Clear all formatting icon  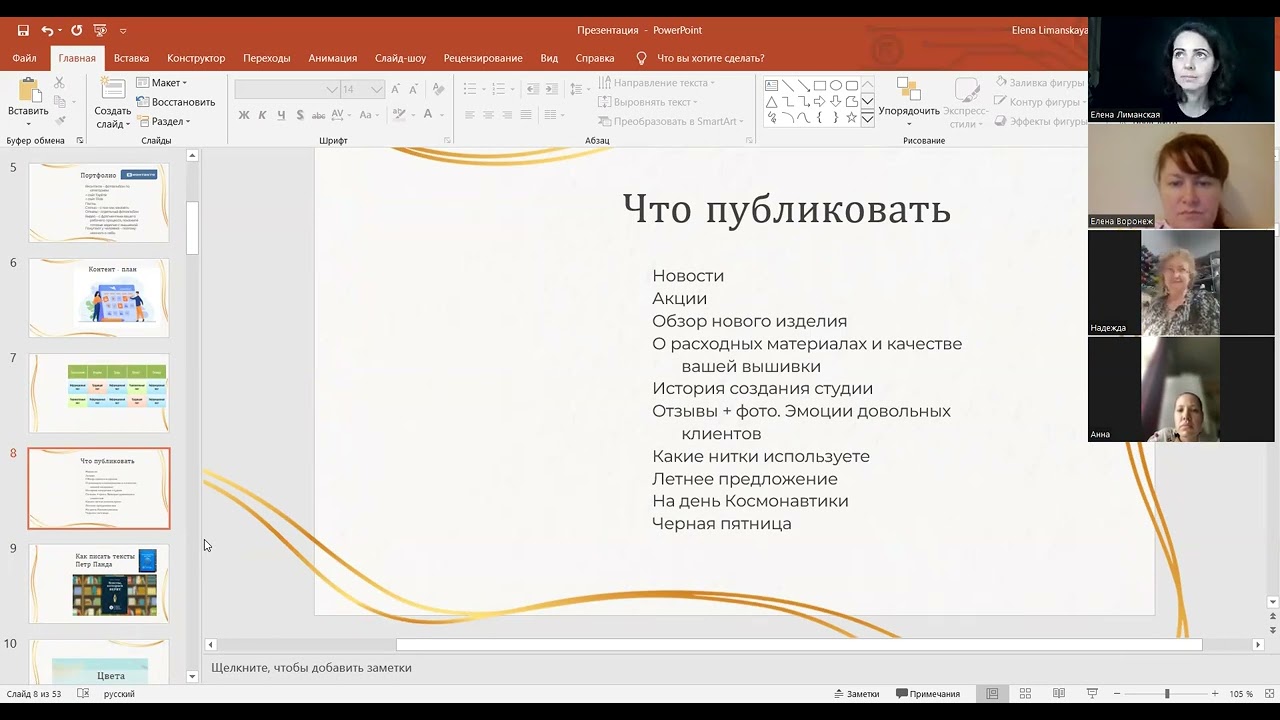pos(437,89)
